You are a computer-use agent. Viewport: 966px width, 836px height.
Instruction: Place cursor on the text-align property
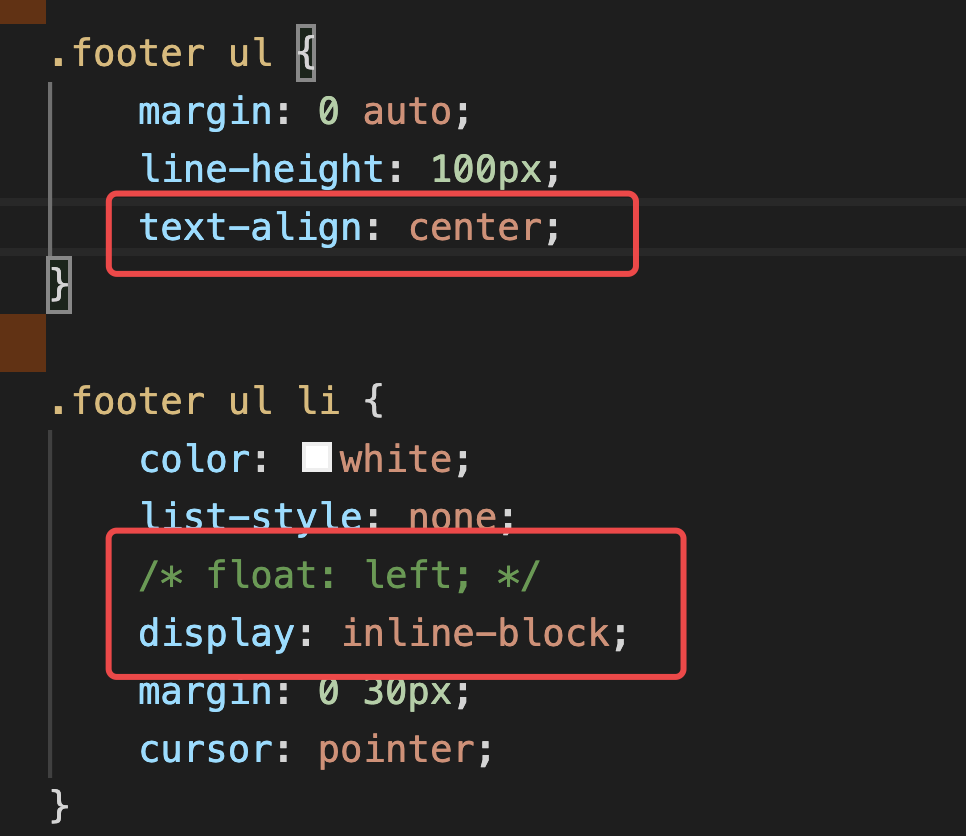coord(249,227)
